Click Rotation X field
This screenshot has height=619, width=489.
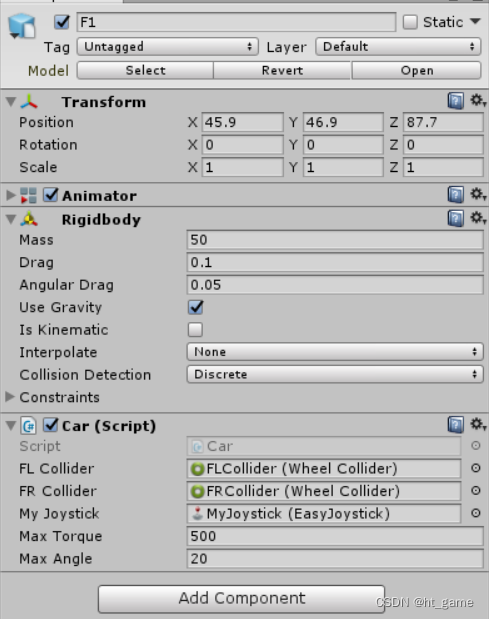tap(243, 145)
